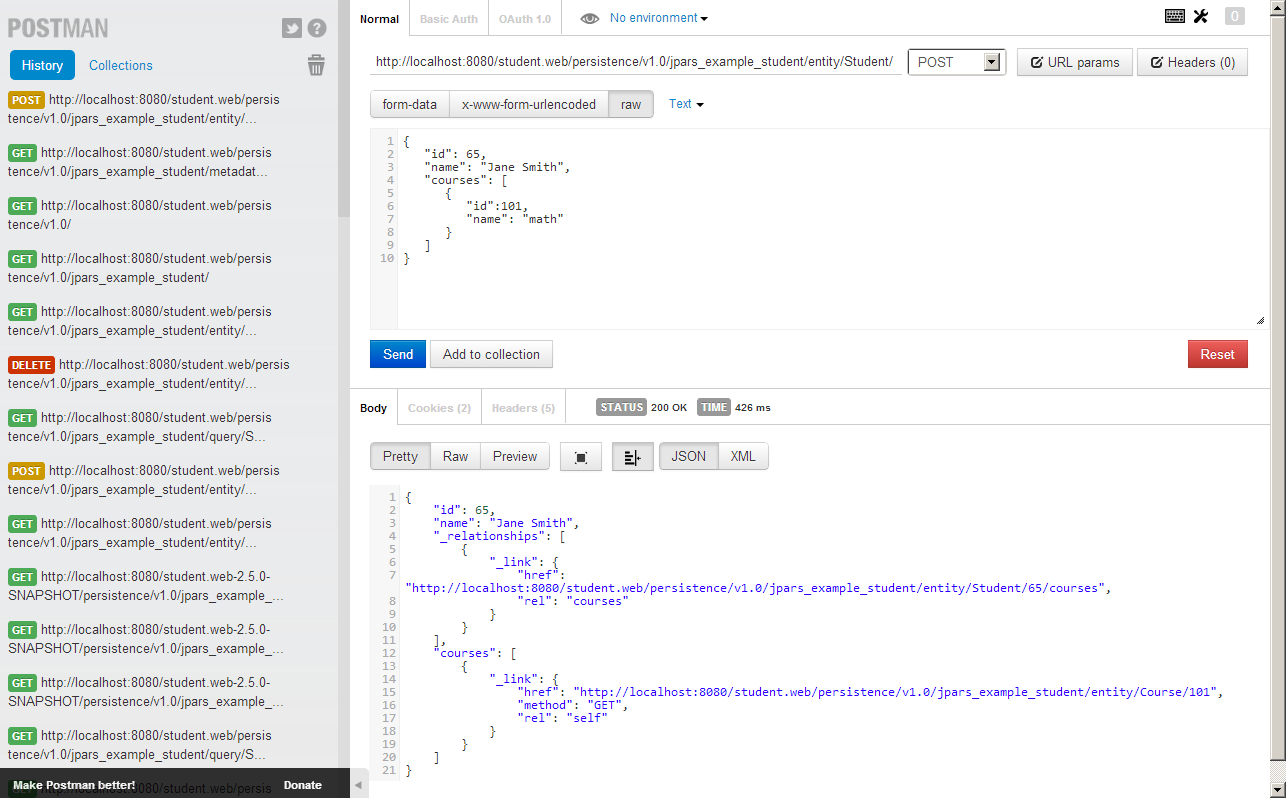Screen dimensions: 1286x798
Task: Switch to History tab
Action: click(42, 65)
